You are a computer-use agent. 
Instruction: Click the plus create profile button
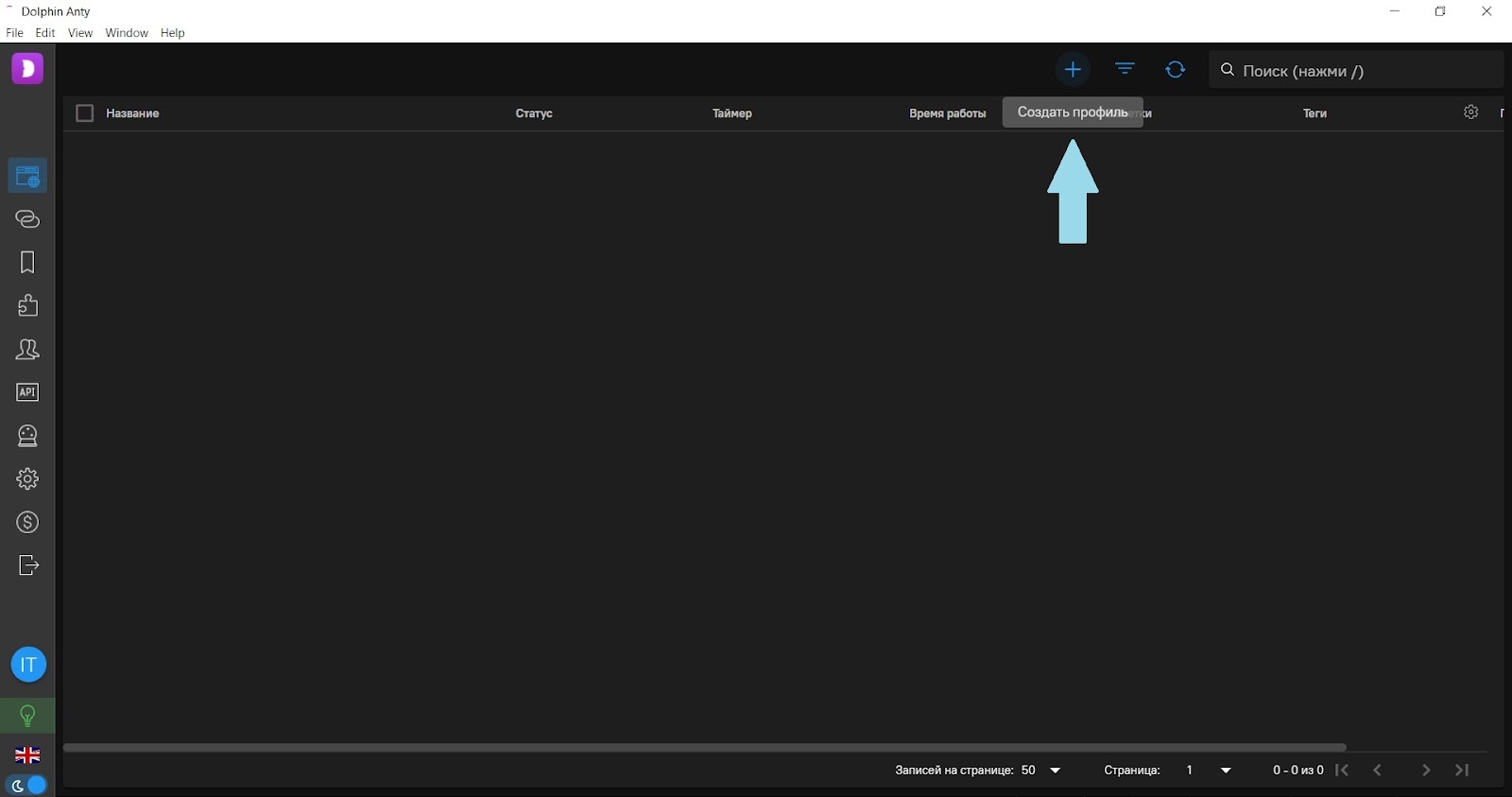point(1073,69)
